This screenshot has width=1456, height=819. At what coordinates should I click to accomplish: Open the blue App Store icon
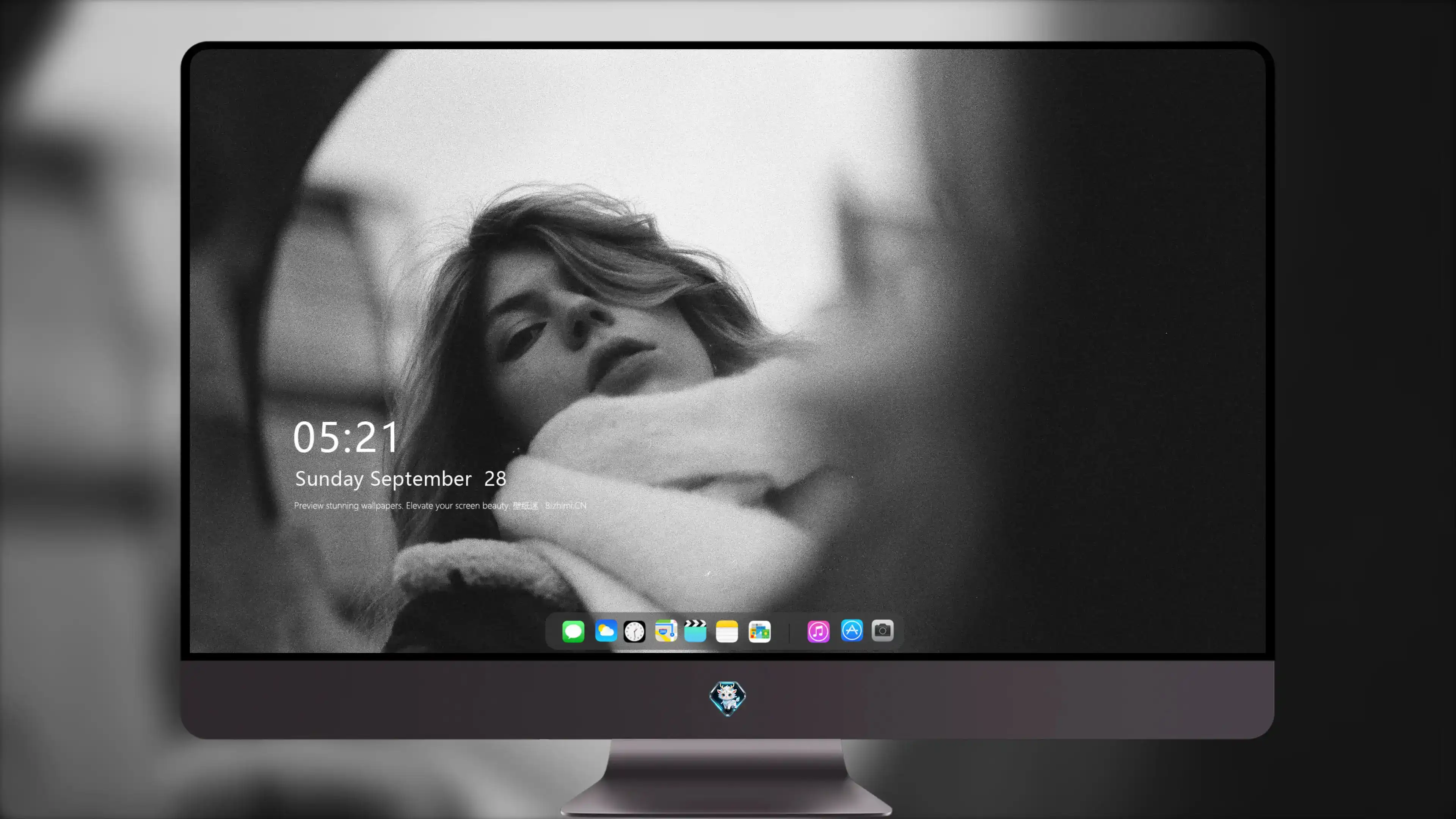point(852,630)
